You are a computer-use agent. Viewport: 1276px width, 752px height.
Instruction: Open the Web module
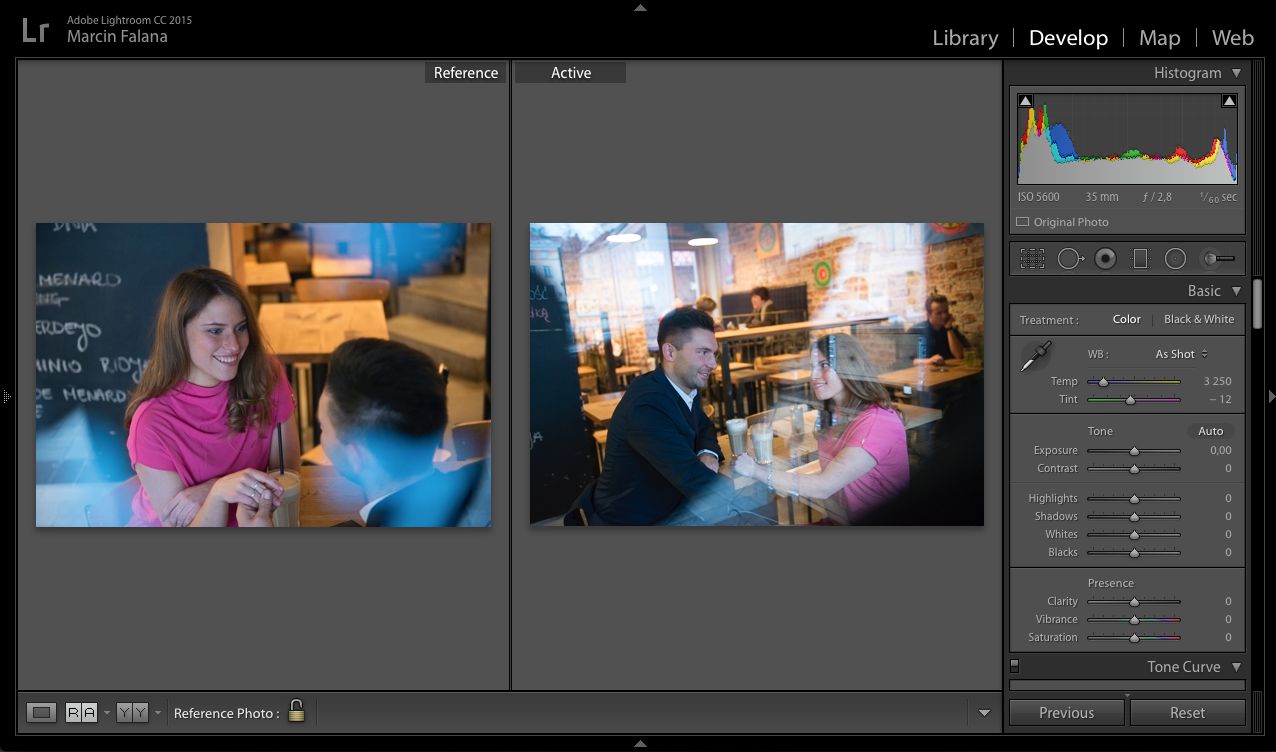1232,38
